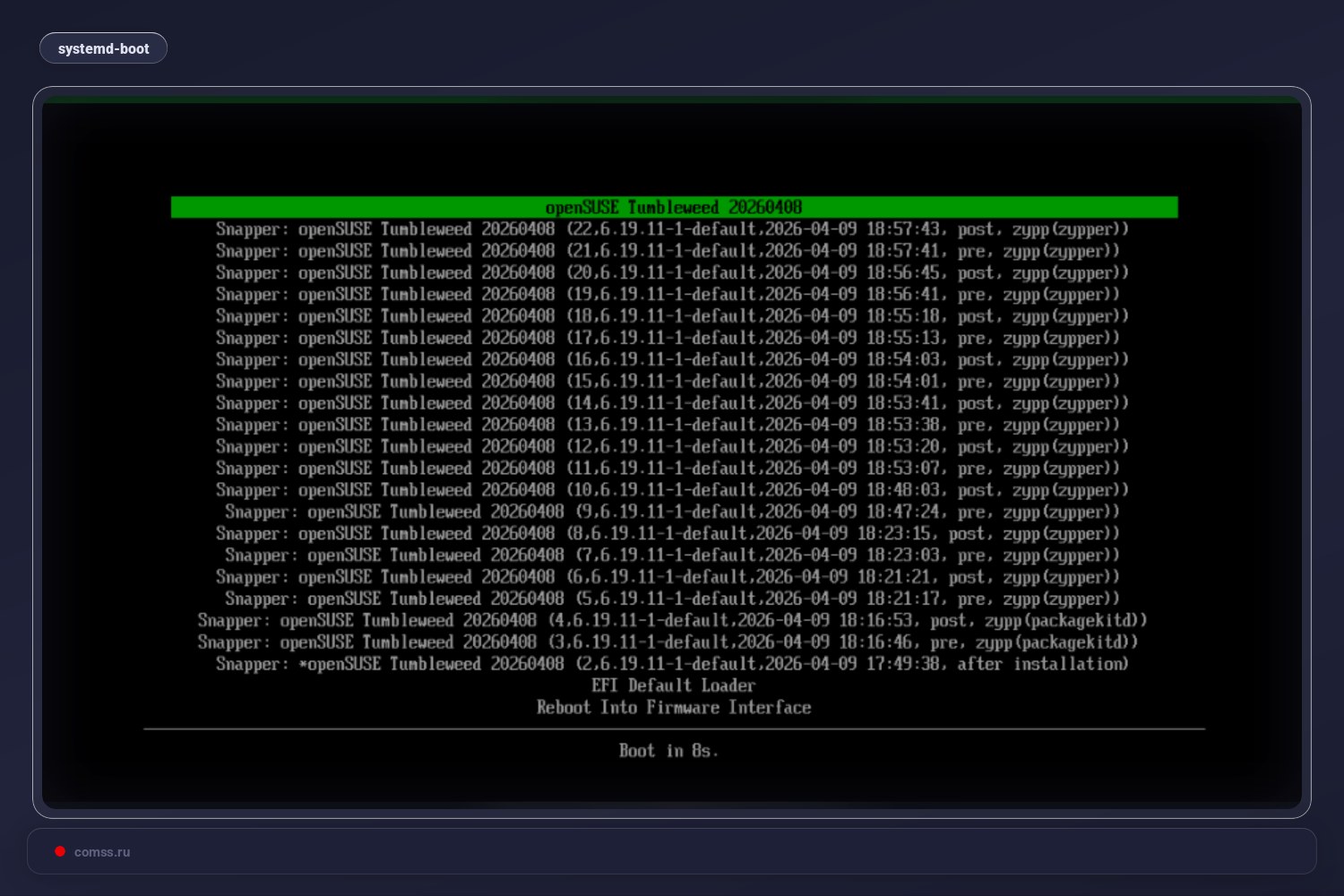Image resolution: width=1344 pixels, height=896 pixels.
Task: Open Reboot Into Firmware Interface
Action: pyautogui.click(x=673, y=707)
